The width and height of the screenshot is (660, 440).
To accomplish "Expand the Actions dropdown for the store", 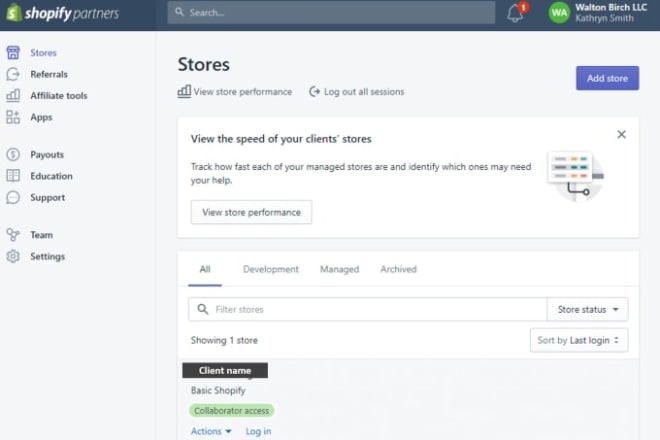I will tap(211, 431).
